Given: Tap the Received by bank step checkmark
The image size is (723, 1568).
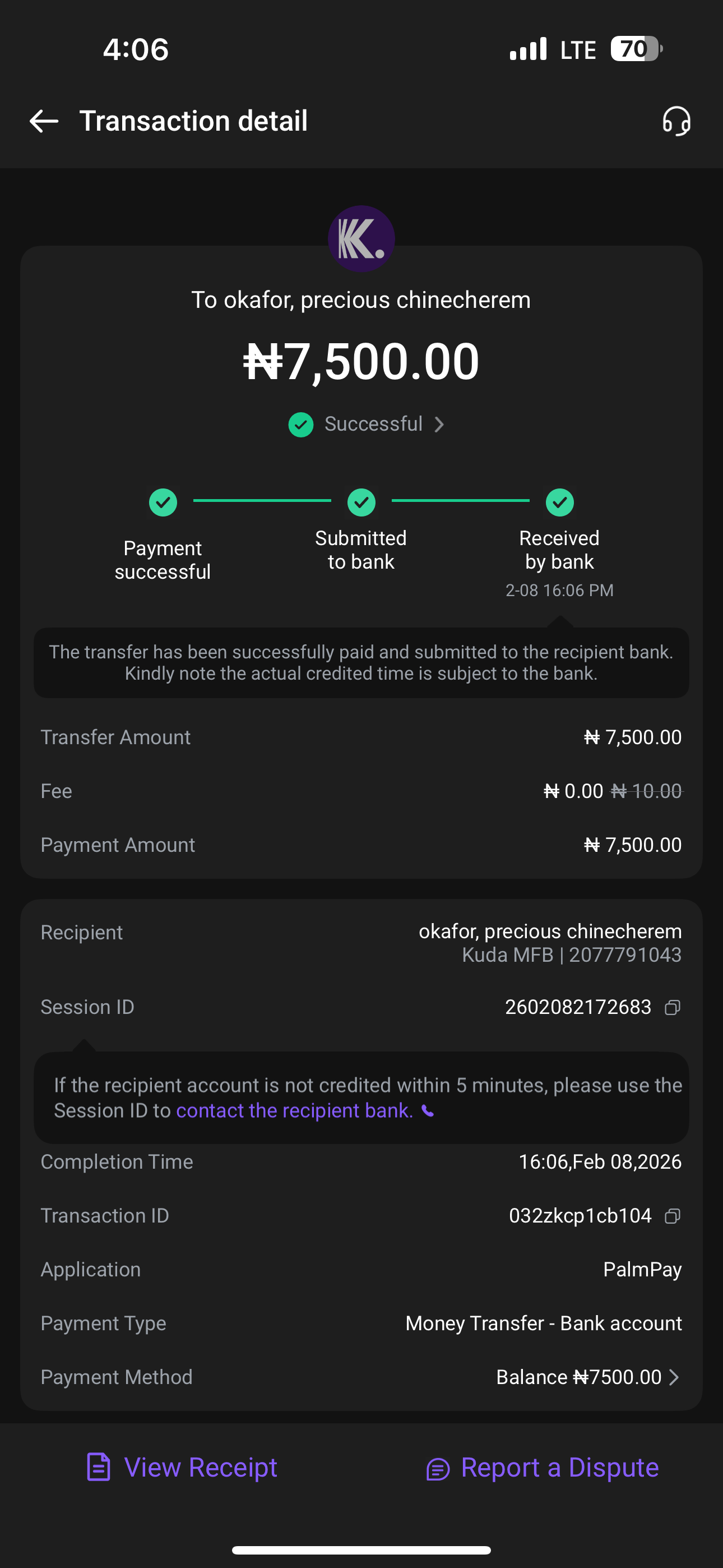Looking at the screenshot, I should click(560, 502).
